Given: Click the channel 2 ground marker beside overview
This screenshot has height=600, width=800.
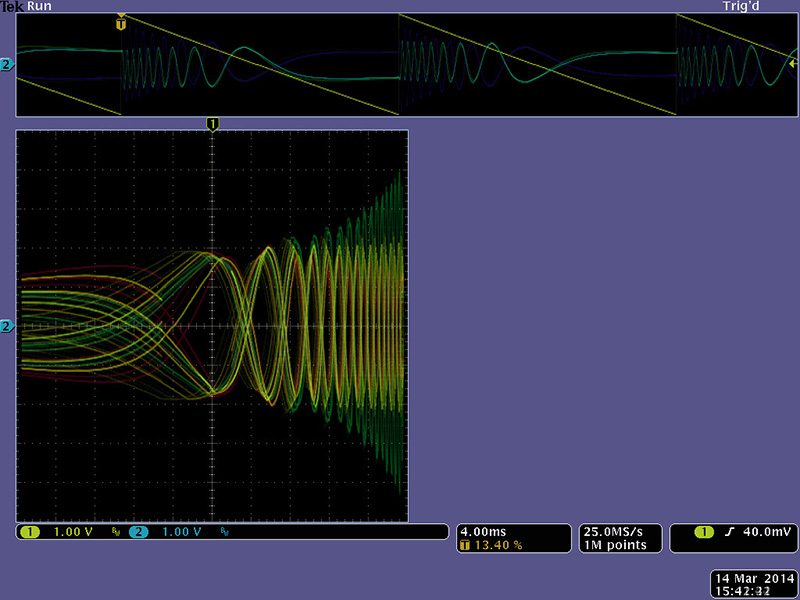Looking at the screenshot, I should click(8, 65).
